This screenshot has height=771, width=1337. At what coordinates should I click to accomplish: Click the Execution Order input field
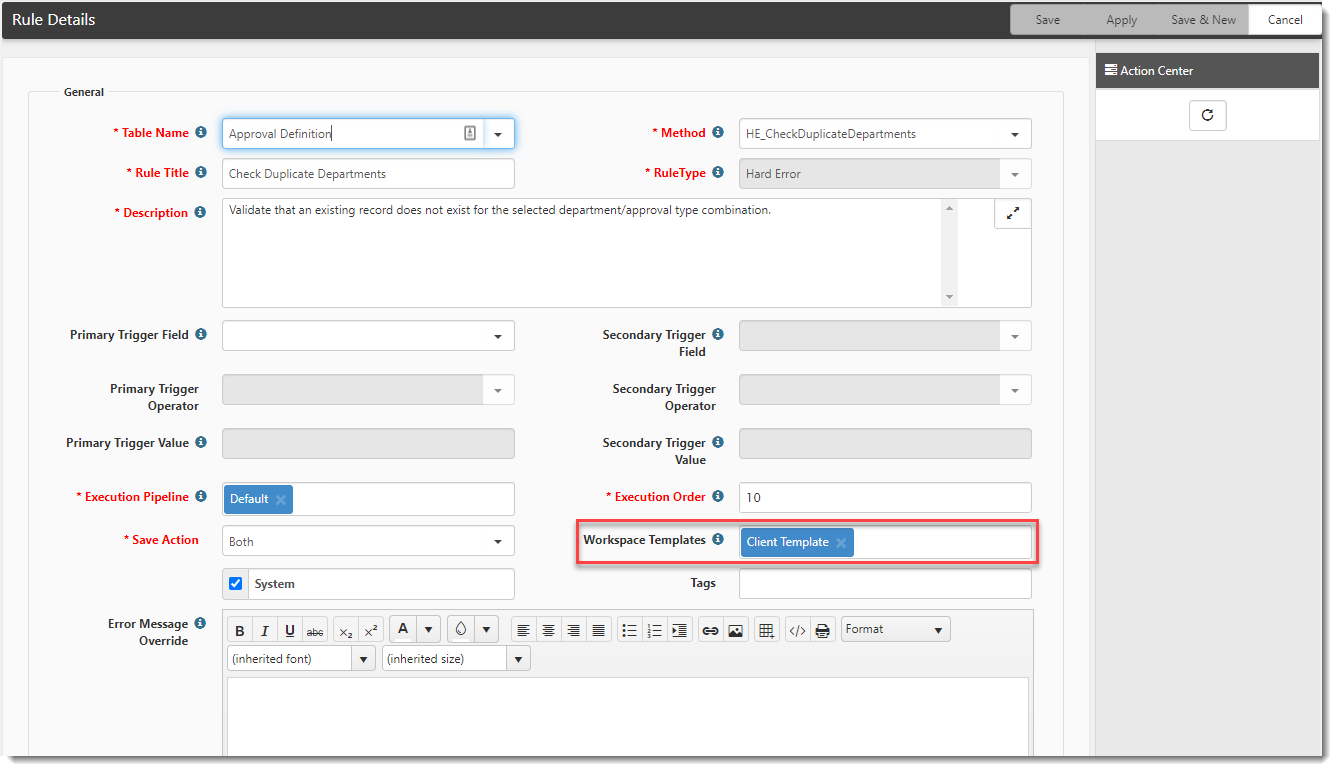point(884,498)
